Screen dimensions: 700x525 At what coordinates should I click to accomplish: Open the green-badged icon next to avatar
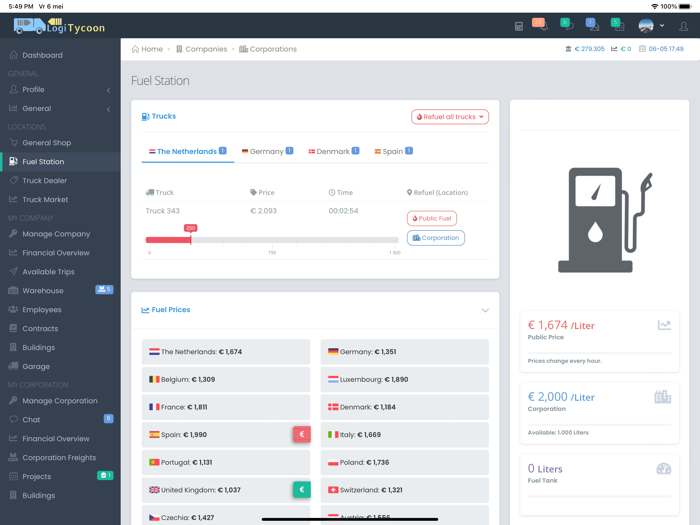pyautogui.click(x=617, y=24)
